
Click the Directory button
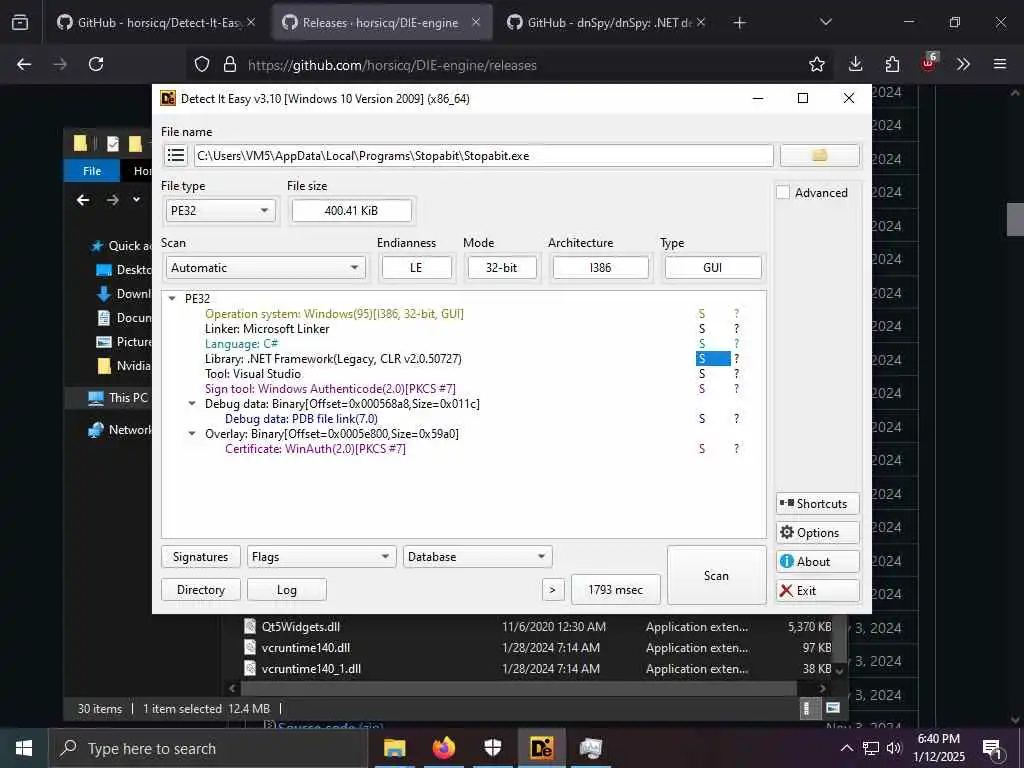(200, 590)
